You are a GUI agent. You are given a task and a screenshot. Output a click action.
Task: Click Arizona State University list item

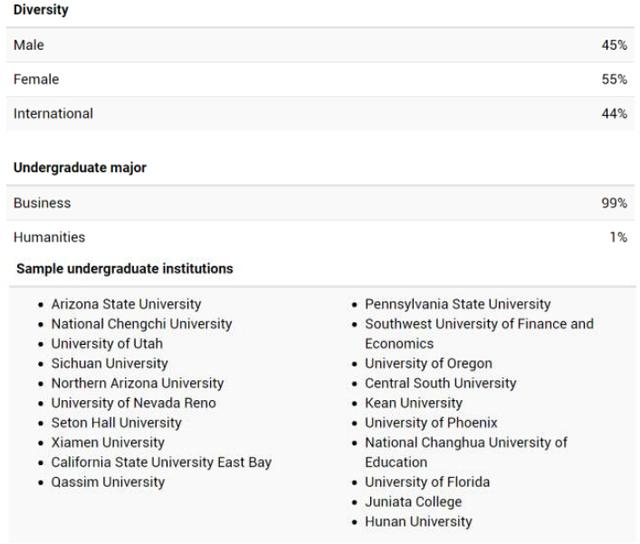pos(126,304)
